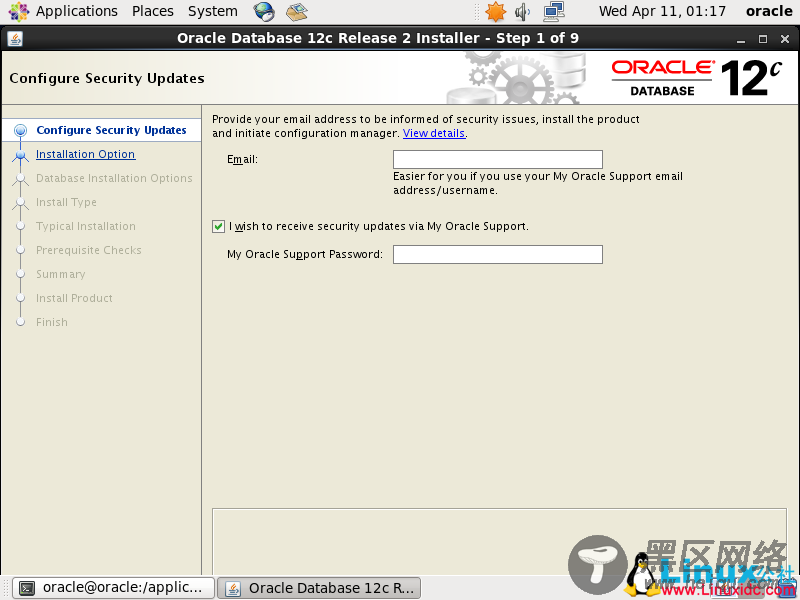This screenshot has width=800, height=600.
Task: Click the Java installer window menu icon
Action: point(15,39)
